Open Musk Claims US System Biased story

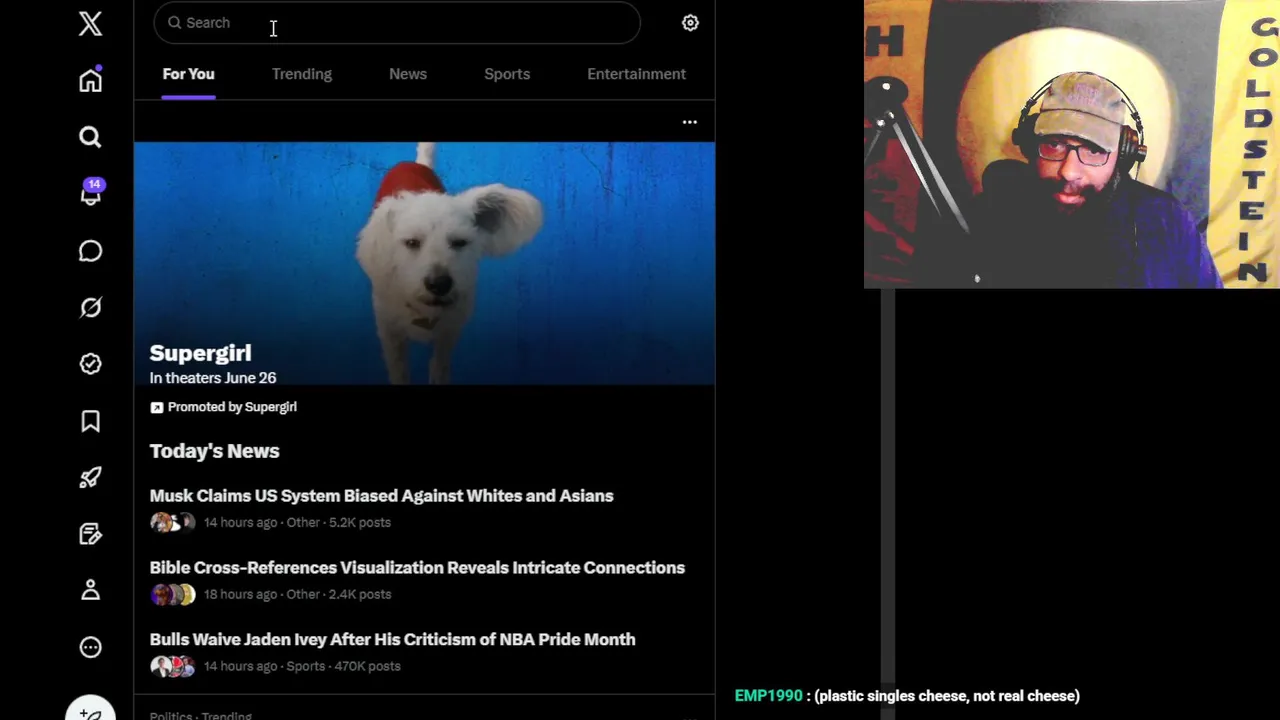point(381,496)
